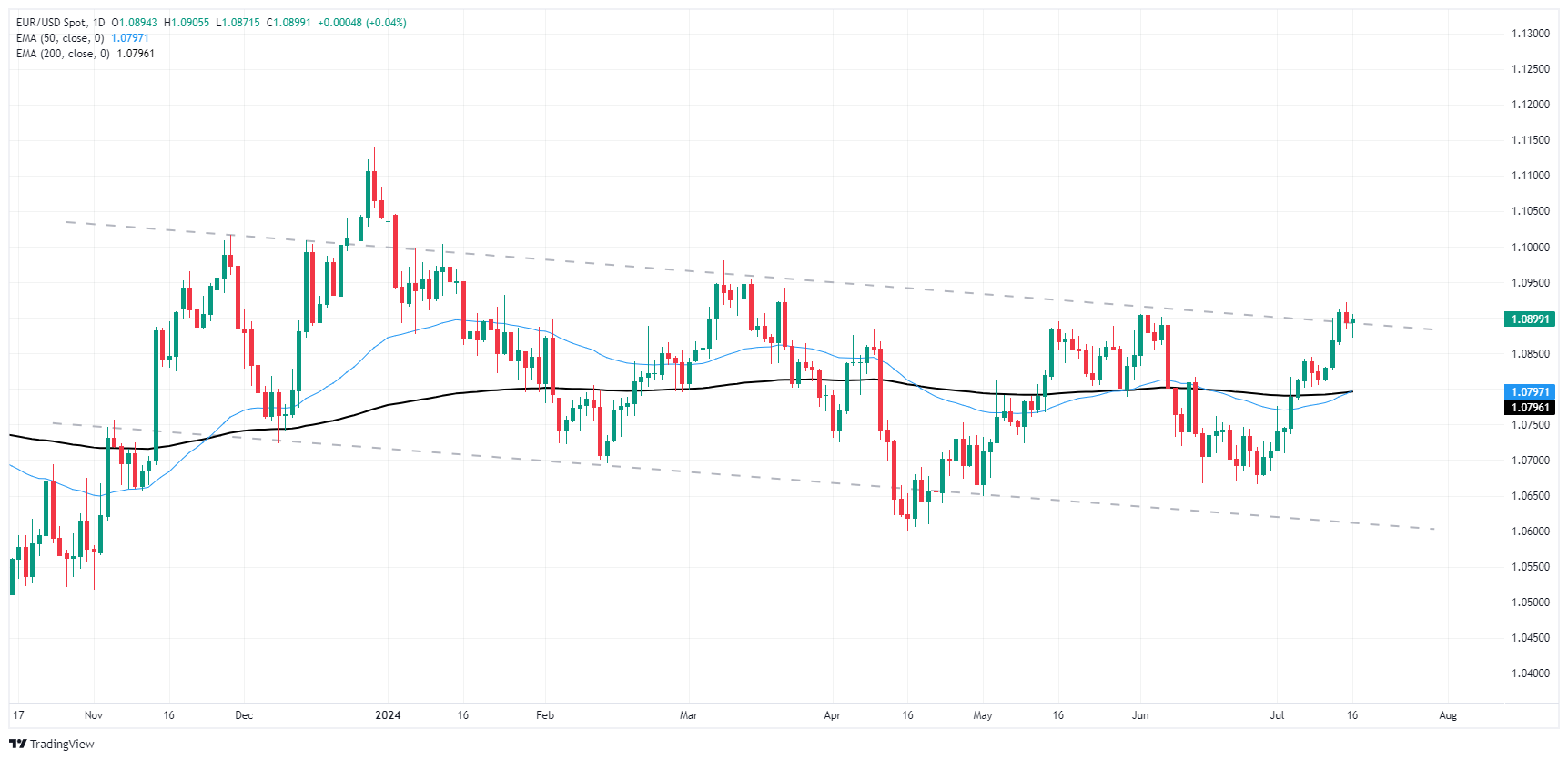Image resolution: width=1568 pixels, height=760 pixels.
Task: Click the blue 1.07971 EMA price tag
Action: 1530,392
